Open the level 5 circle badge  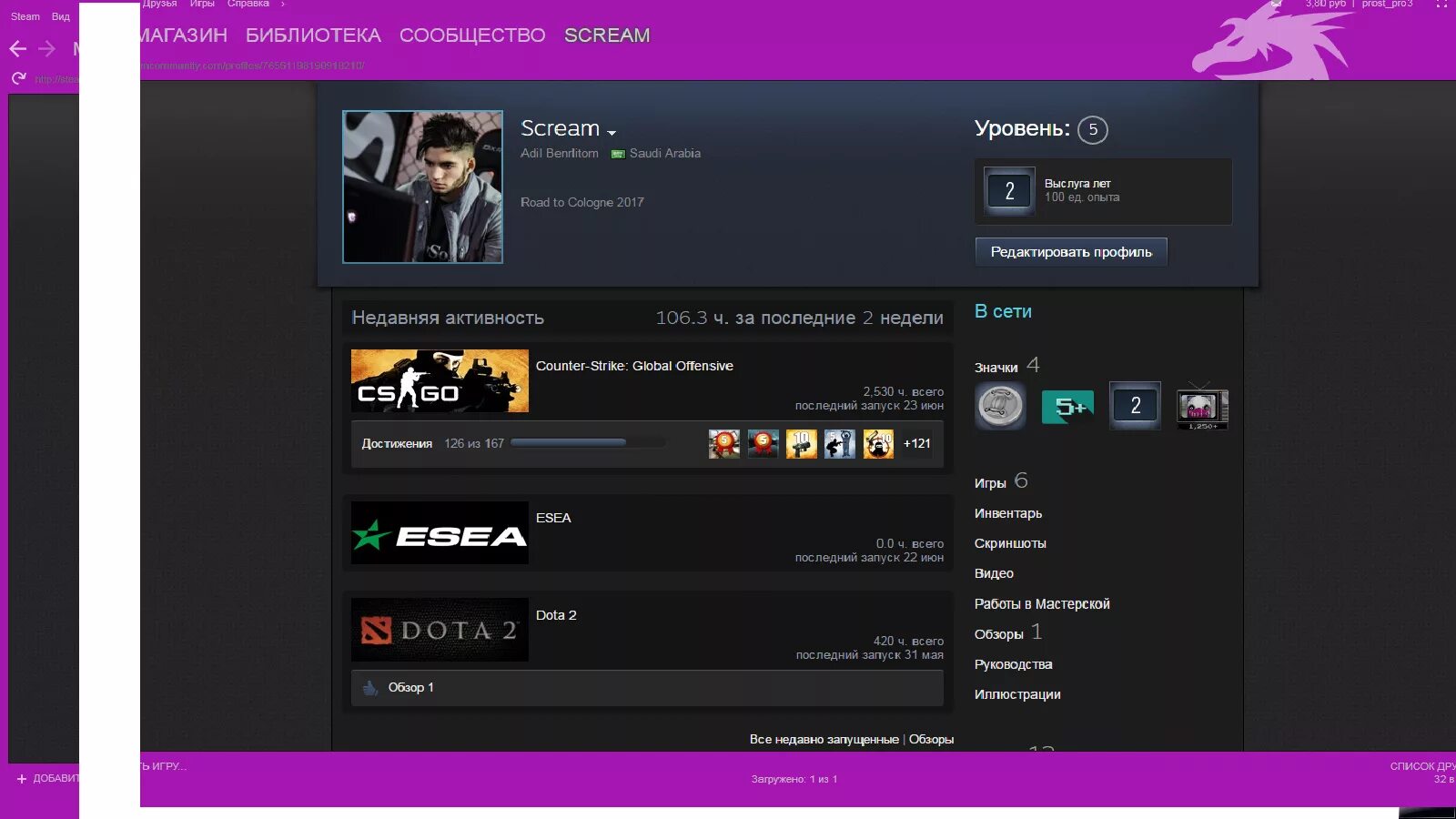click(1093, 129)
